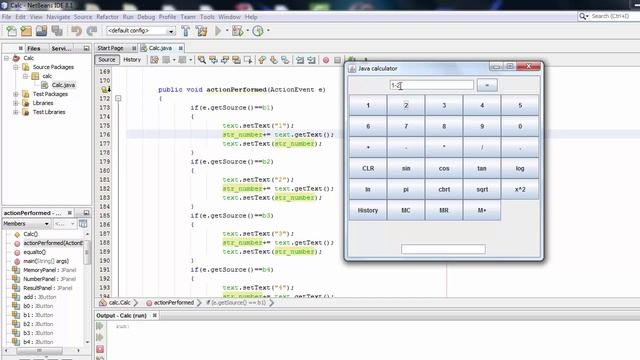The height and width of the screenshot is (360, 640).
Task: Toggle Highlight Search icon in editor toolbar
Action: coord(236,60)
